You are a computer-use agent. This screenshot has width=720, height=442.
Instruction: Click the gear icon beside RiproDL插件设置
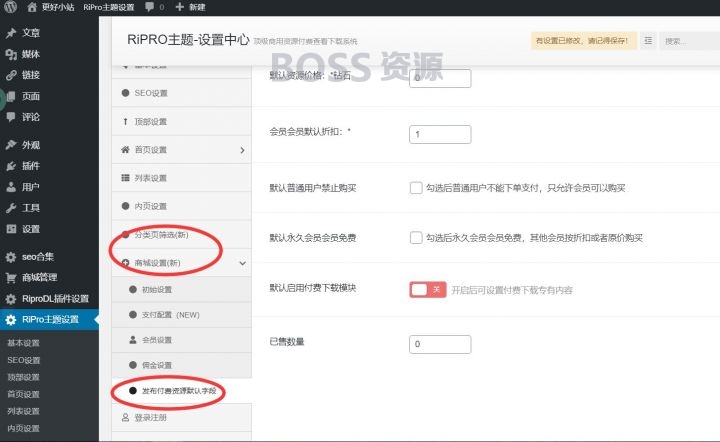(11, 299)
